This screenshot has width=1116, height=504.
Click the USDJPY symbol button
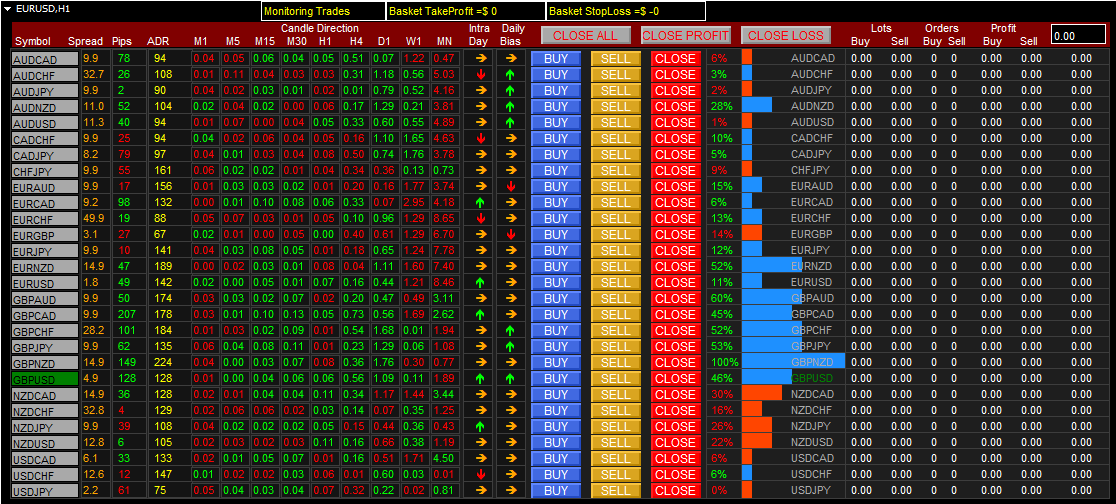click(x=45, y=490)
